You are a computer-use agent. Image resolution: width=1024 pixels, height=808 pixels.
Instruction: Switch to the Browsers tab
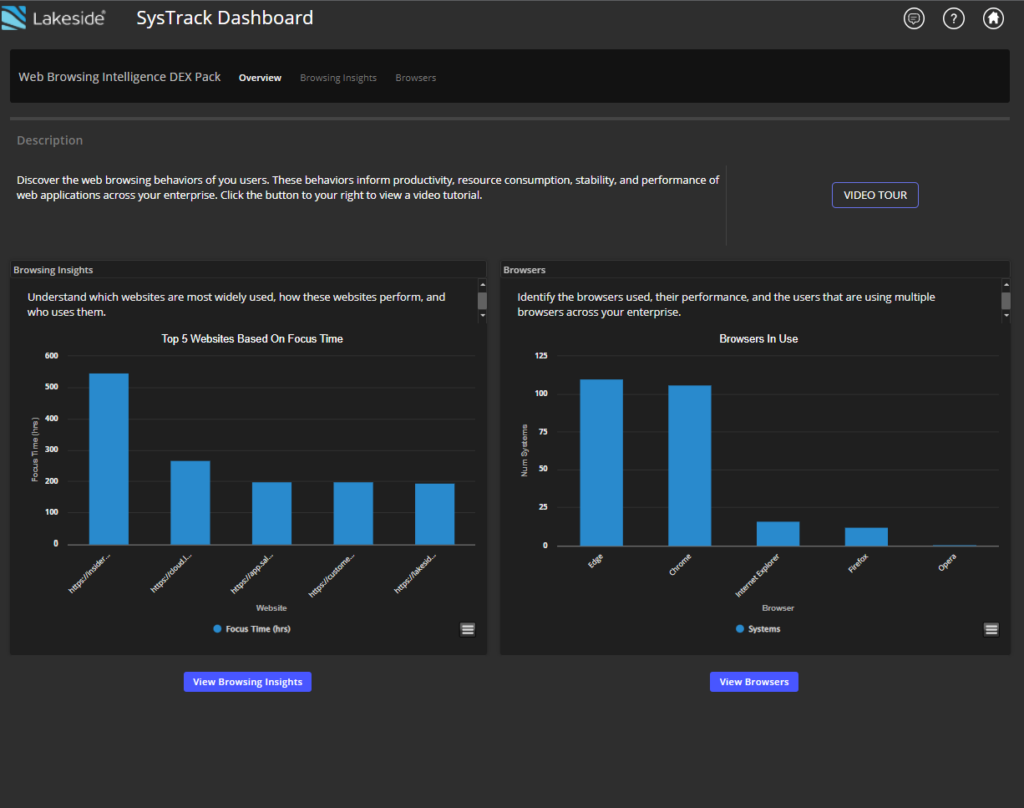415,78
